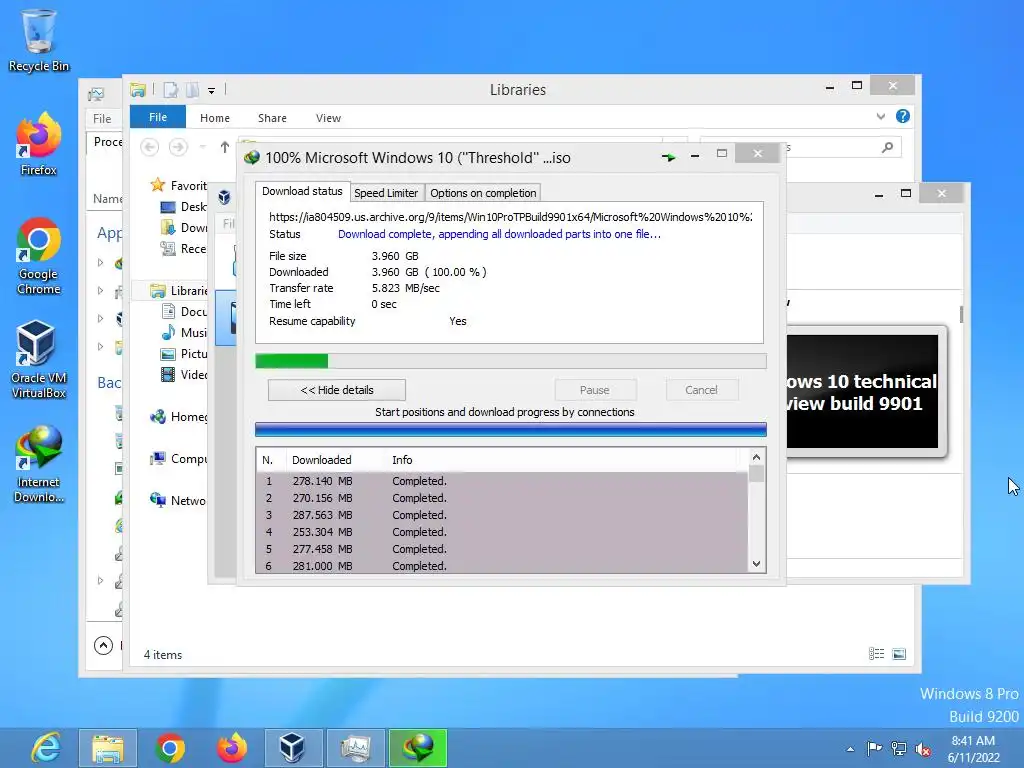
Task: Open Google Chrome desktop shortcut
Action: pyautogui.click(x=39, y=256)
